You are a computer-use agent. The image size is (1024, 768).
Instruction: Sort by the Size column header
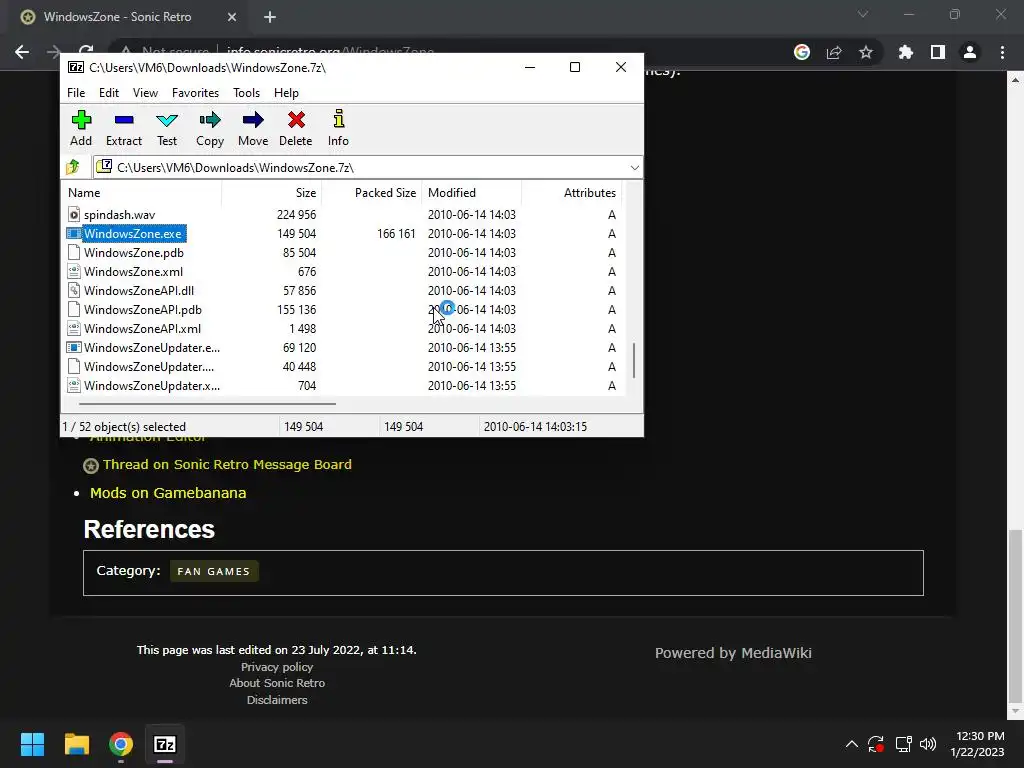[x=272, y=193]
